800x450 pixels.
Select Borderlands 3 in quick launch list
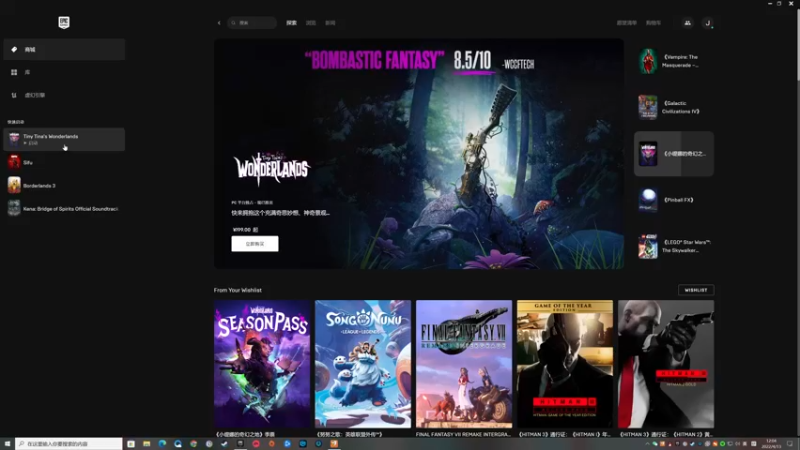click(x=64, y=186)
